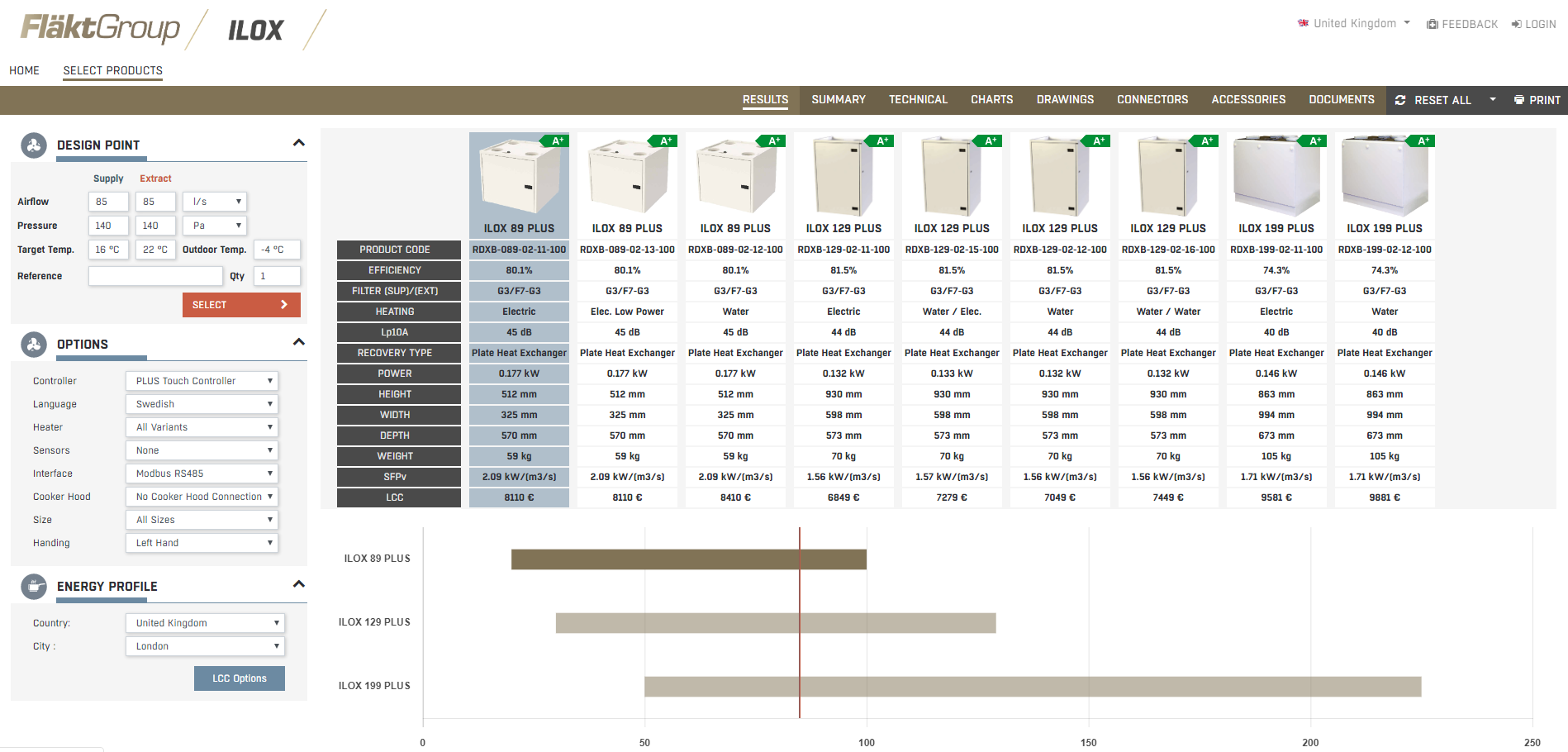The width and height of the screenshot is (1568, 752).
Task: Open the Sensors dropdown
Action: pos(202,450)
